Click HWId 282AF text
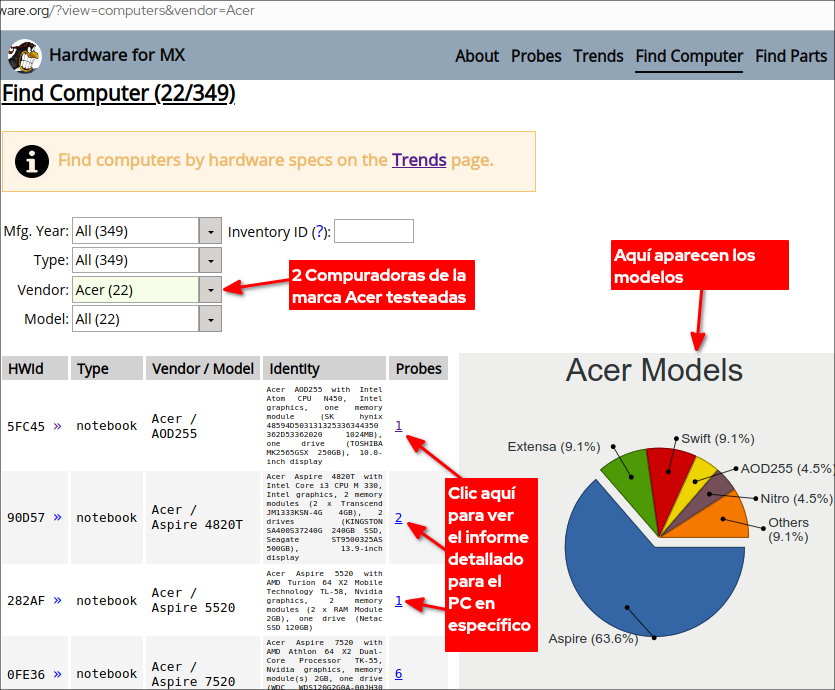835x690 pixels. (26, 601)
